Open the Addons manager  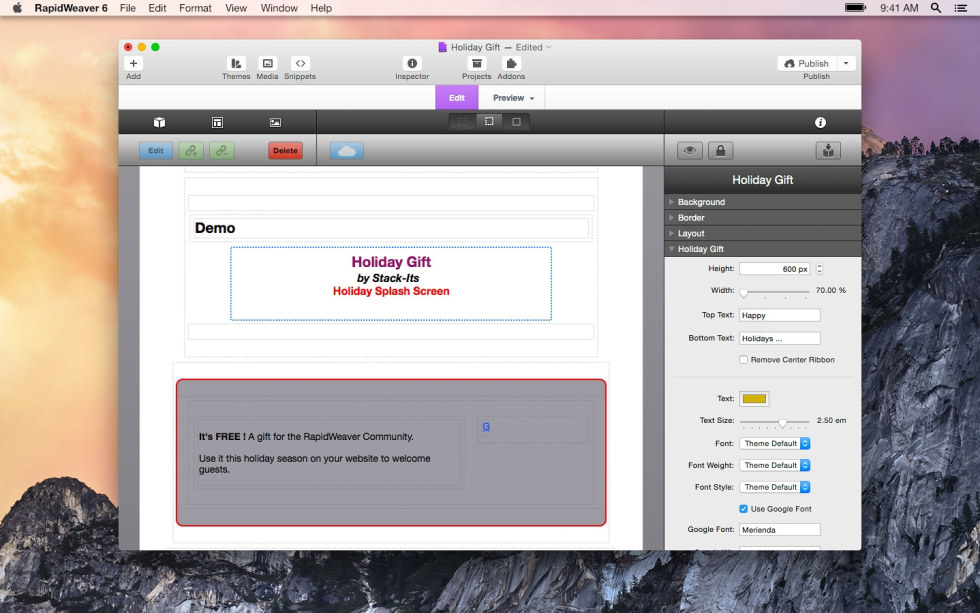[511, 63]
